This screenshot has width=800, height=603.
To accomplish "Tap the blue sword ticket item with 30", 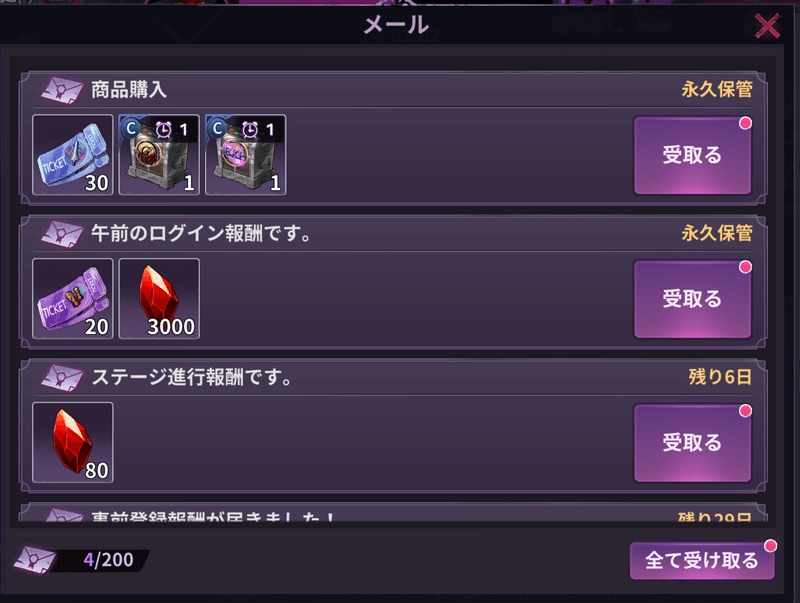I will click(x=72, y=155).
